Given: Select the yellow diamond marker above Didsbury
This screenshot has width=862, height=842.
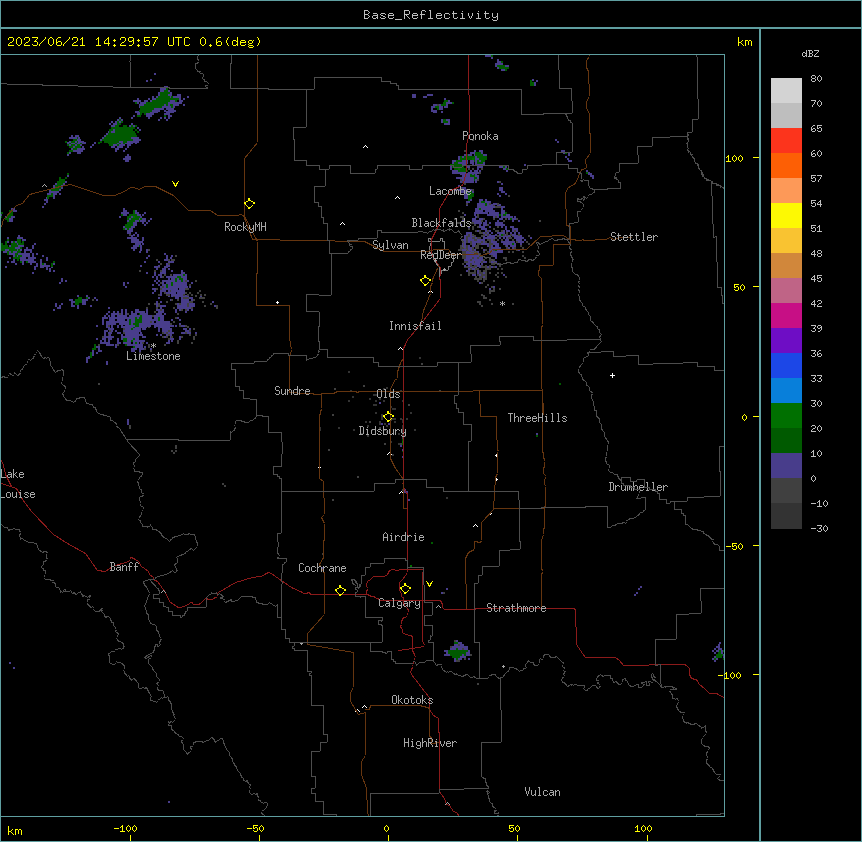Looking at the screenshot, I should click(388, 417).
